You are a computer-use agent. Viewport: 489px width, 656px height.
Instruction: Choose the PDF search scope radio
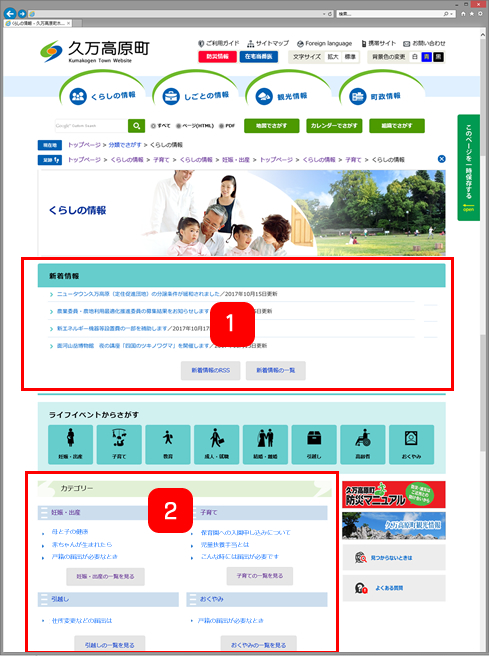click(x=221, y=126)
